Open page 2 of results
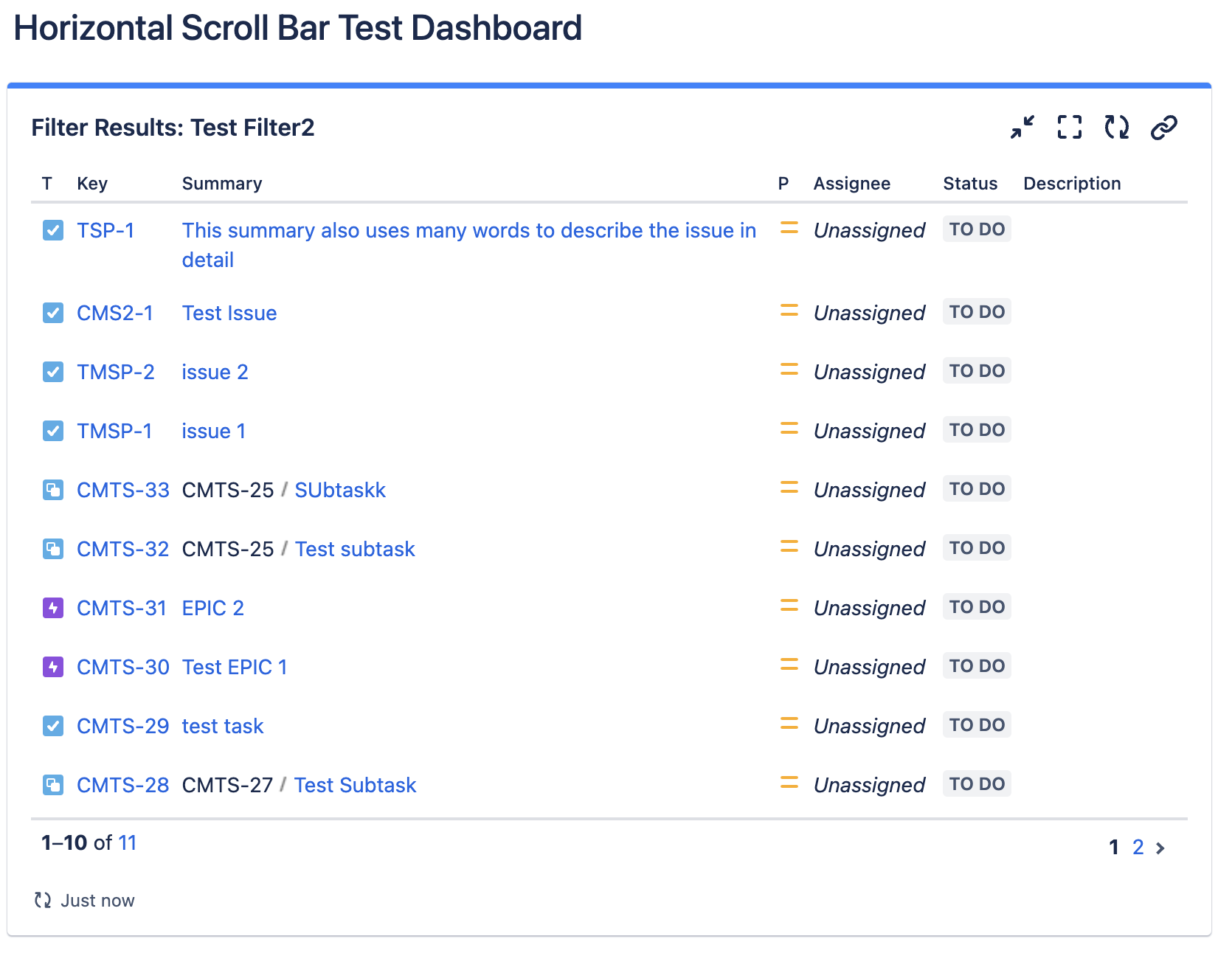 click(1138, 847)
